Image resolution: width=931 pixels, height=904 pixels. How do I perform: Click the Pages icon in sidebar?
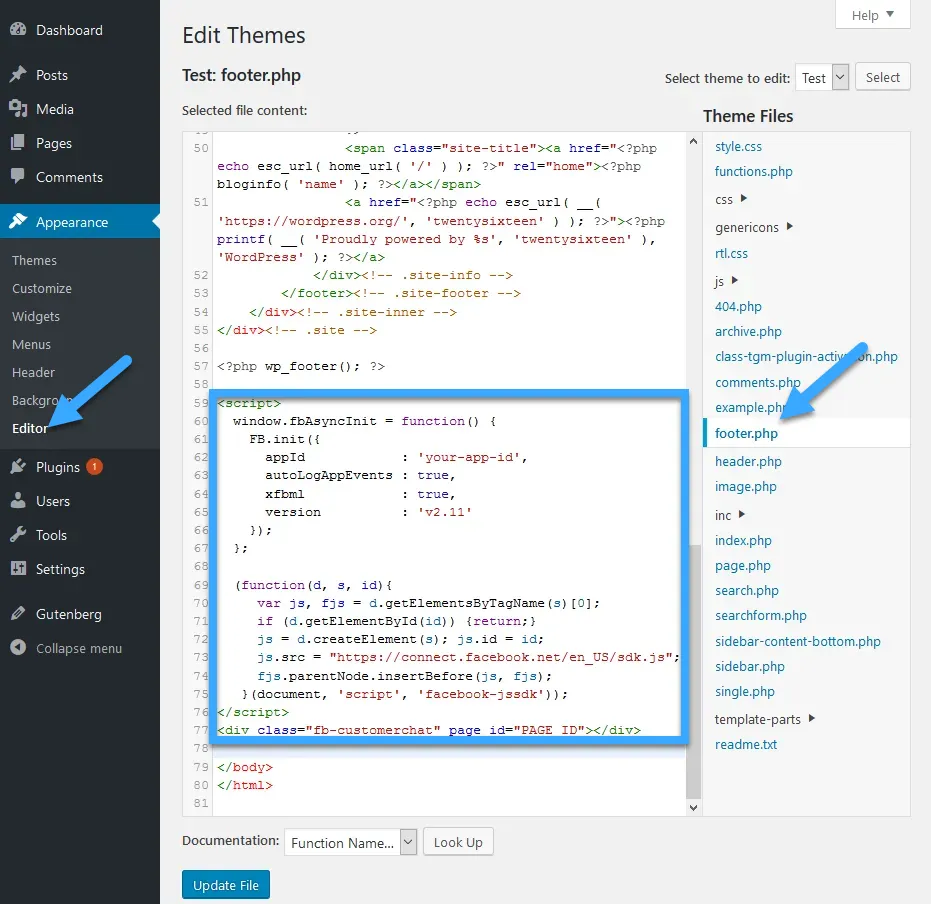(x=18, y=143)
